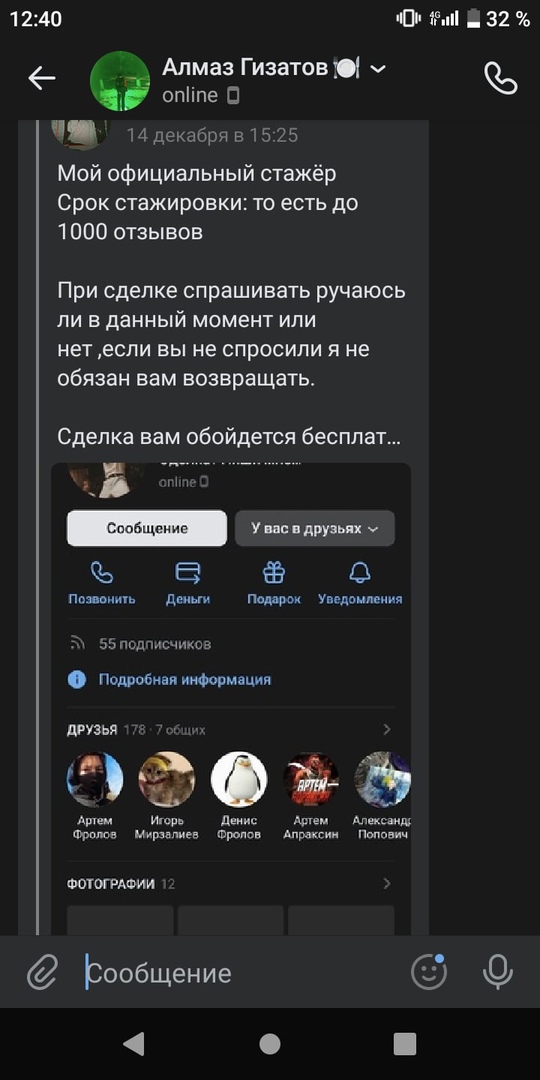Tap the Android home navigation button
Screen dimensions: 540x1080
coord(270,1044)
